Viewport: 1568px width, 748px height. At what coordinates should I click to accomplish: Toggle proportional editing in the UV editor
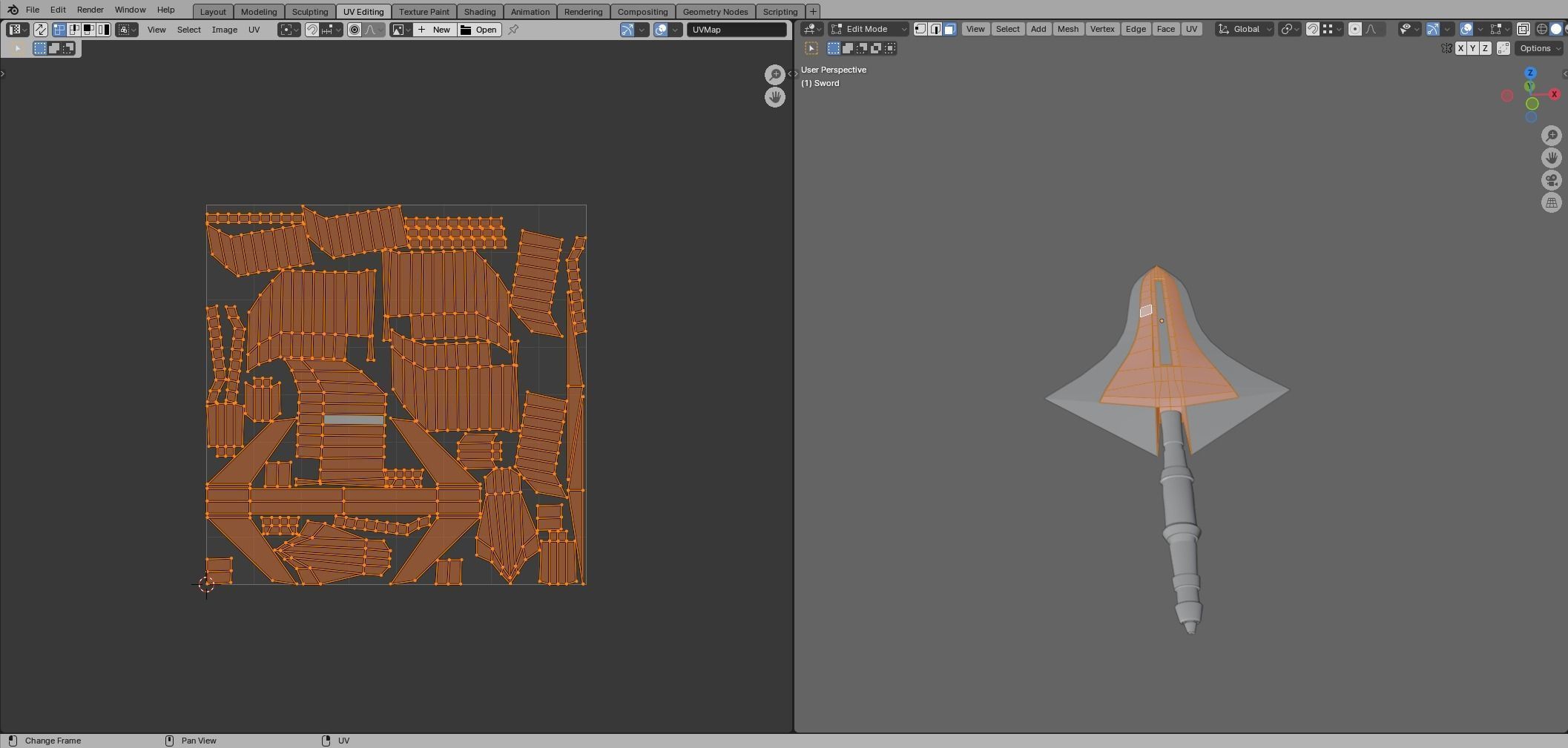tap(355, 30)
